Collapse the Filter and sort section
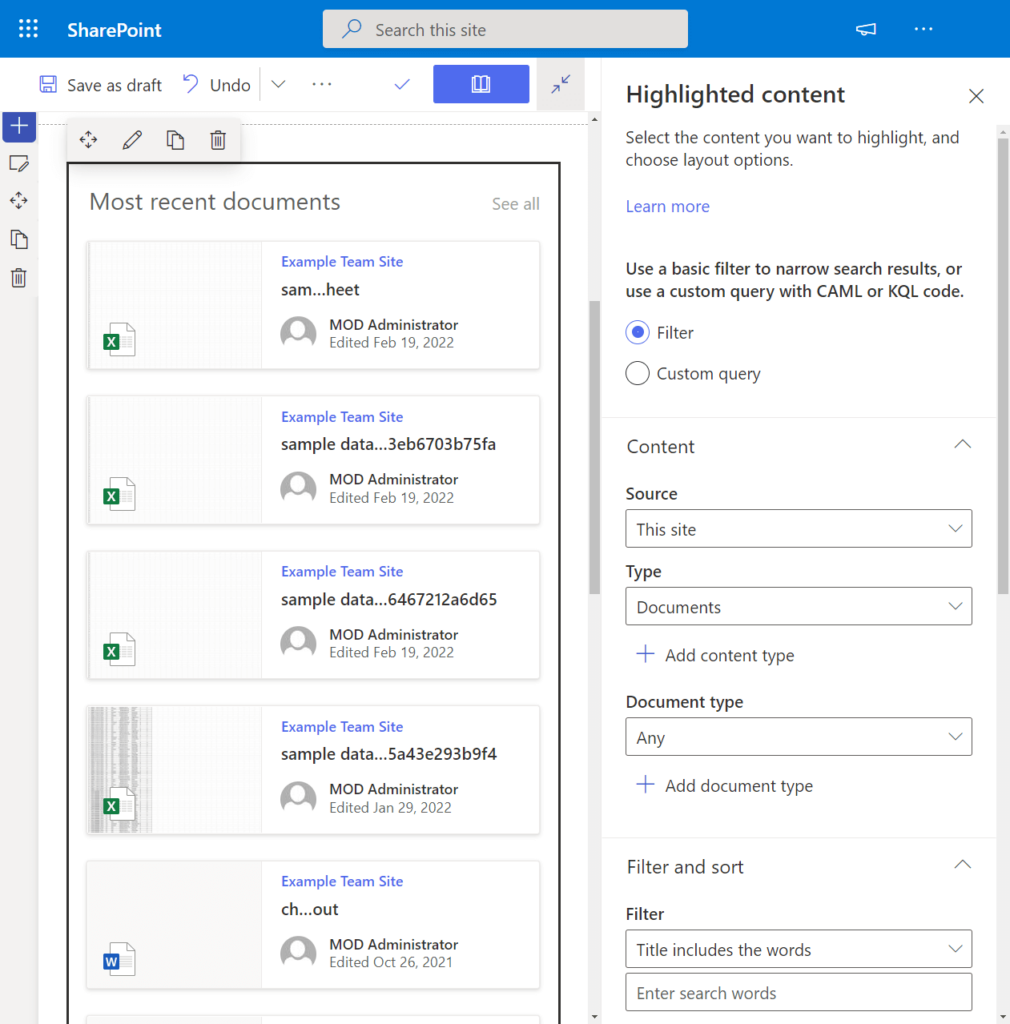This screenshot has height=1024, width=1010. click(x=962, y=866)
